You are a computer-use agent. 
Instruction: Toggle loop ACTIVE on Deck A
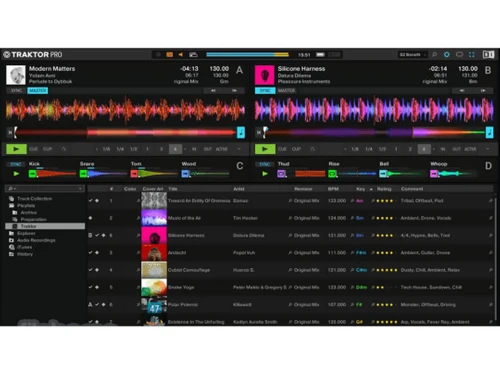[x=222, y=149]
